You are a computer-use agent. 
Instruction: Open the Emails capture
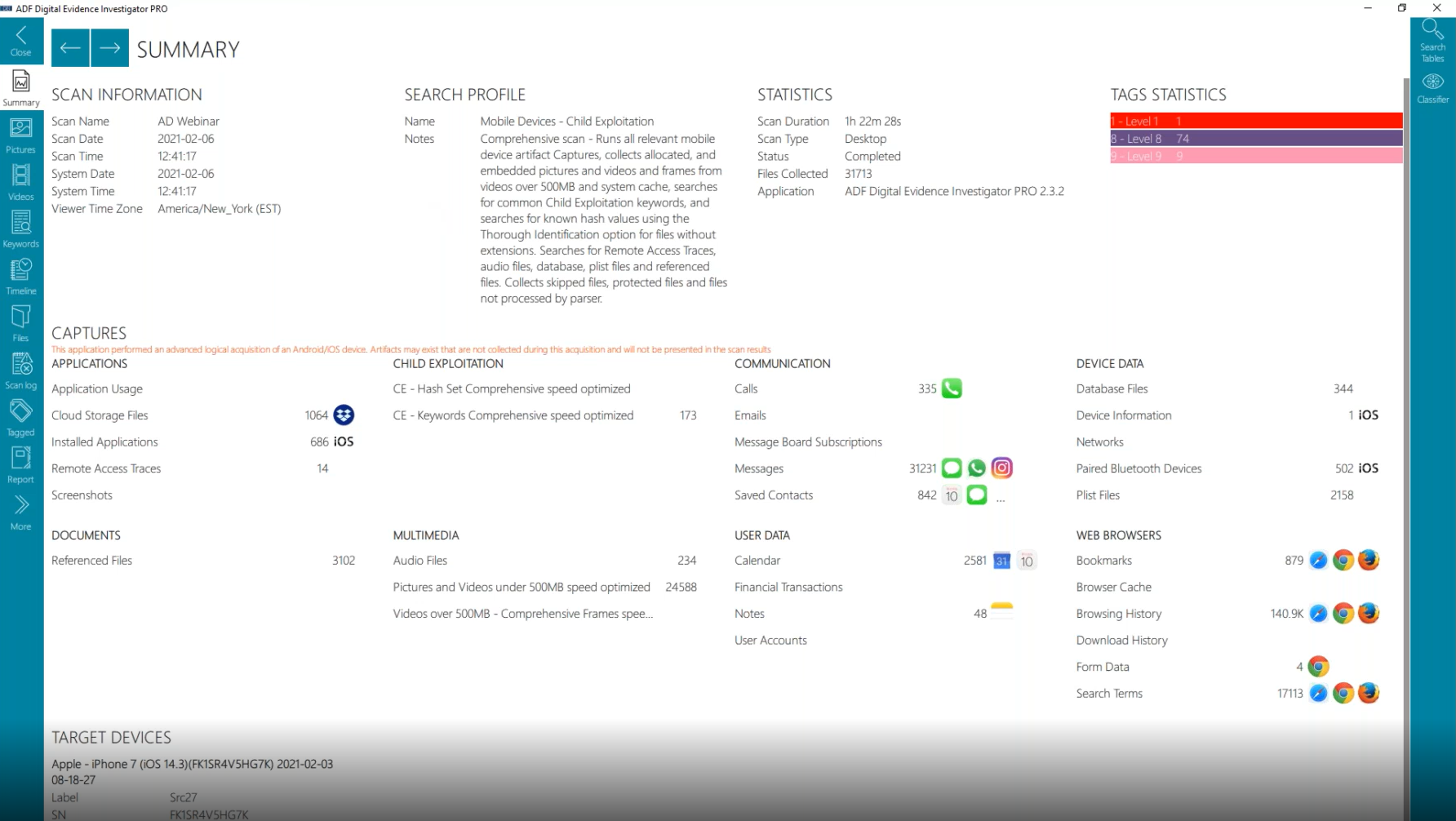(750, 415)
